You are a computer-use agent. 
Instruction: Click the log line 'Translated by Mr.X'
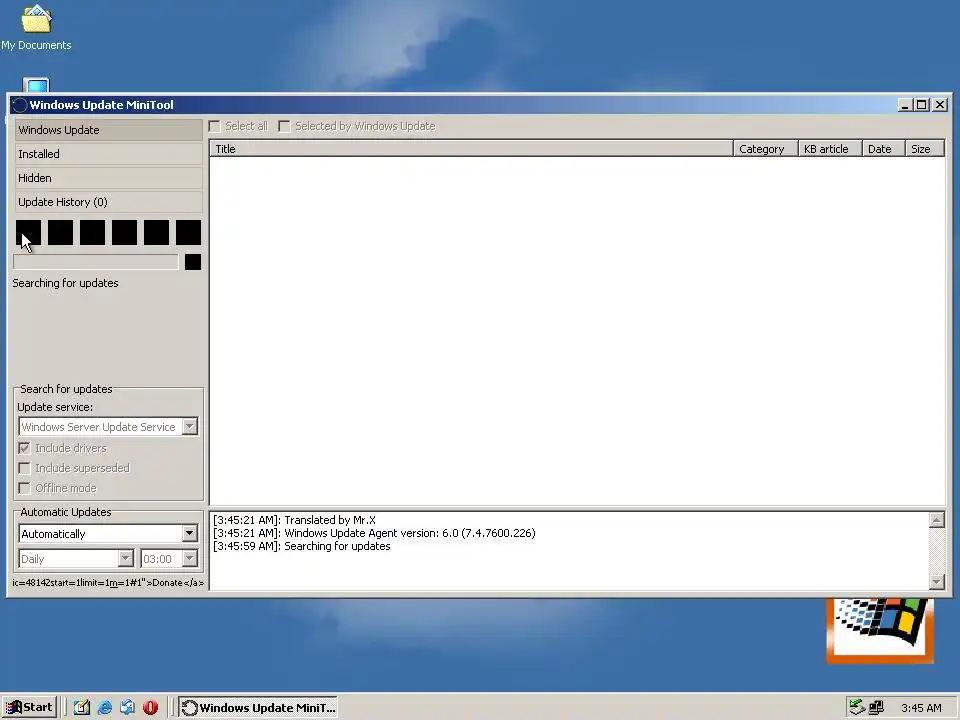[294, 520]
